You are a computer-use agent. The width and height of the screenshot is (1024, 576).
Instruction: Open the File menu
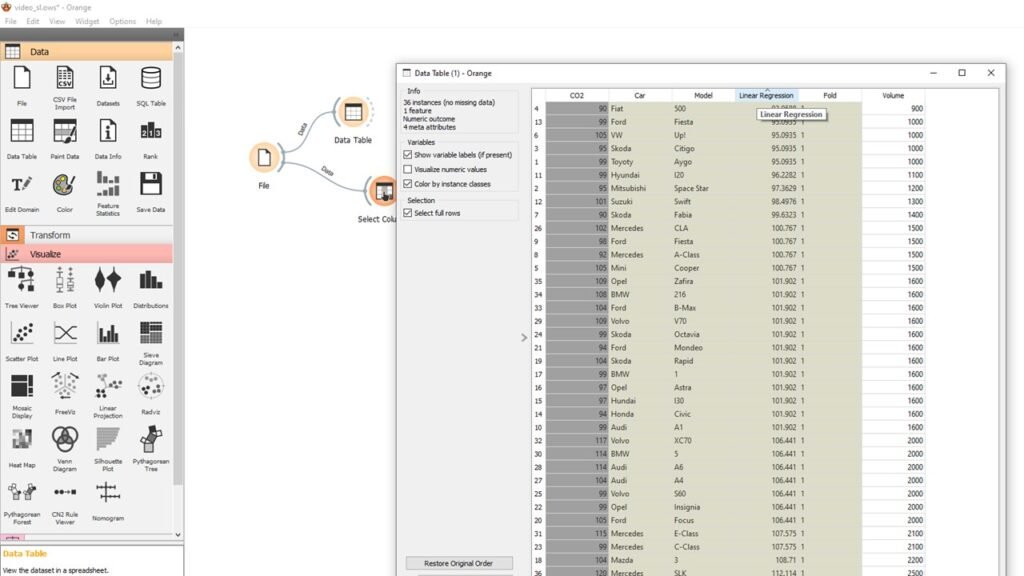point(10,22)
